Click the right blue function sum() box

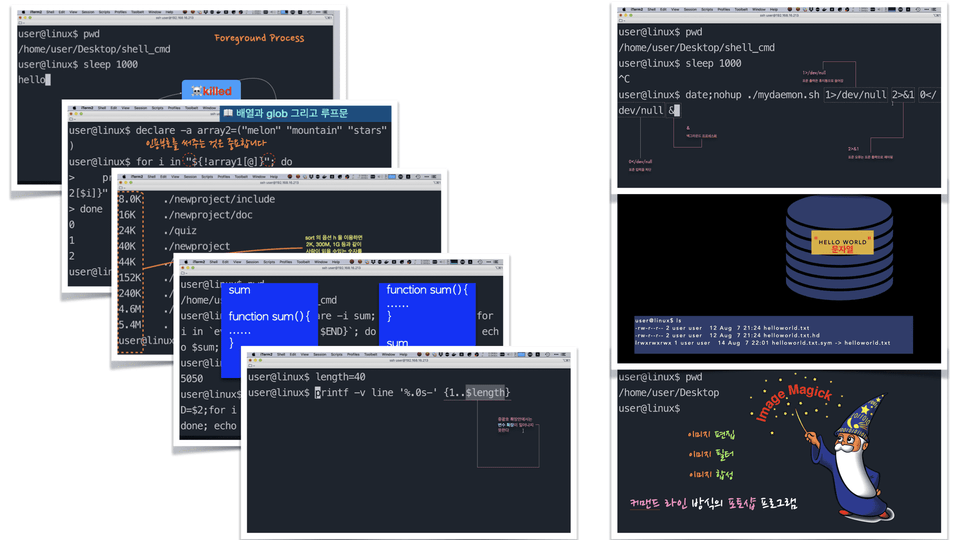click(427, 312)
